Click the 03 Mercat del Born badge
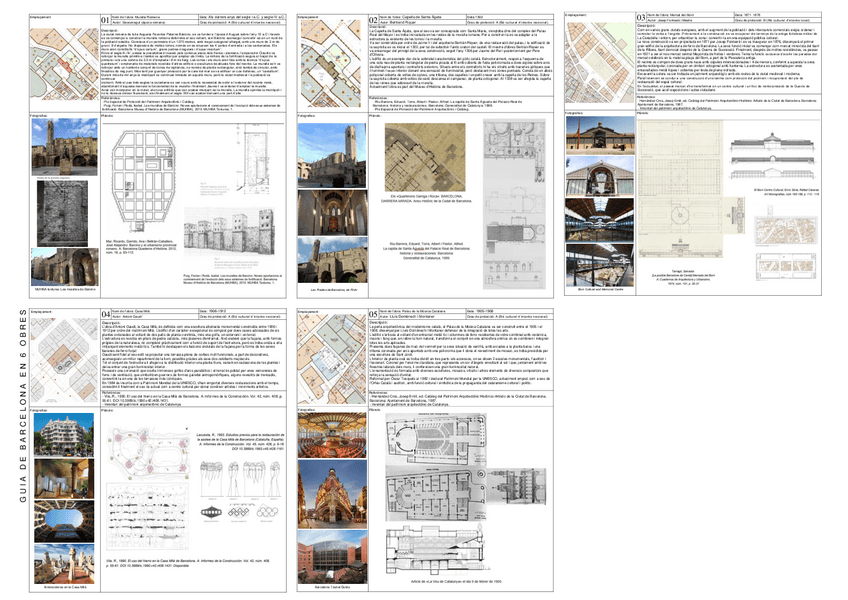The width and height of the screenshot is (848, 600). point(640,17)
